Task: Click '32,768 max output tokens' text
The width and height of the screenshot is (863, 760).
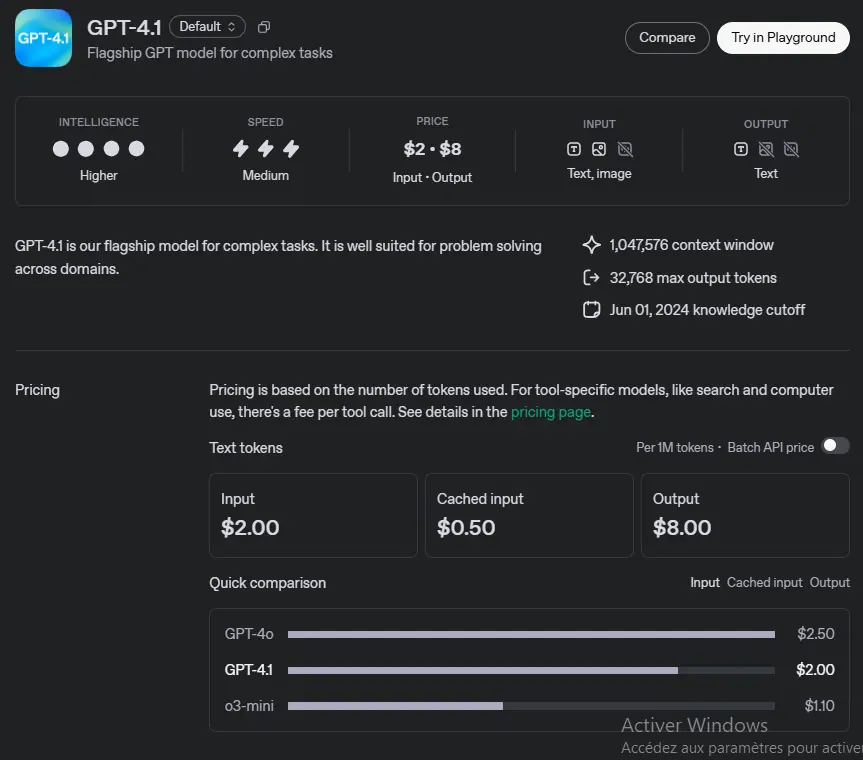Action: (693, 278)
